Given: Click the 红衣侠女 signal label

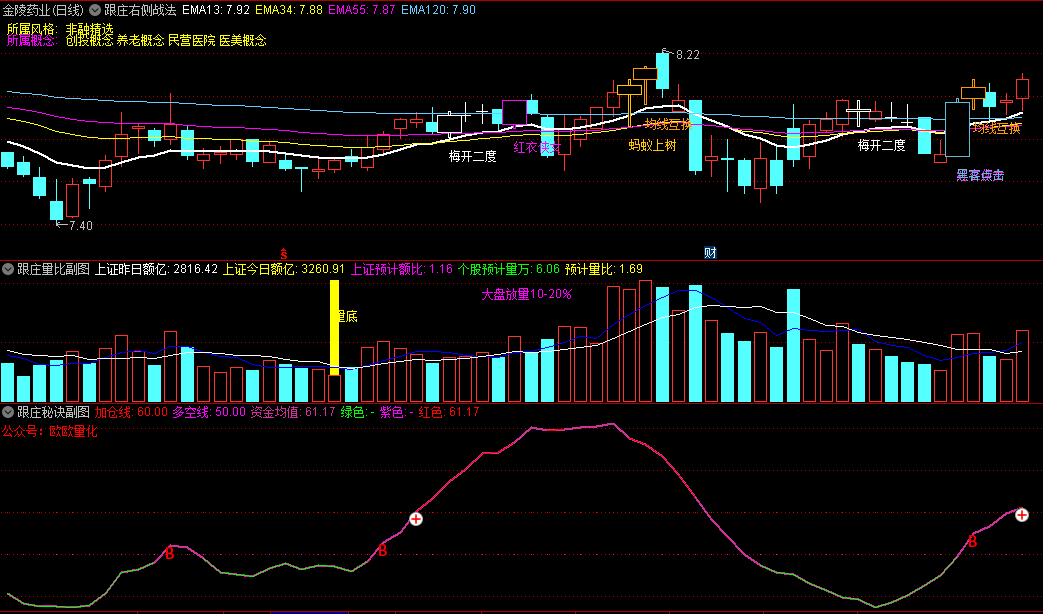Looking at the screenshot, I should (x=537, y=147).
